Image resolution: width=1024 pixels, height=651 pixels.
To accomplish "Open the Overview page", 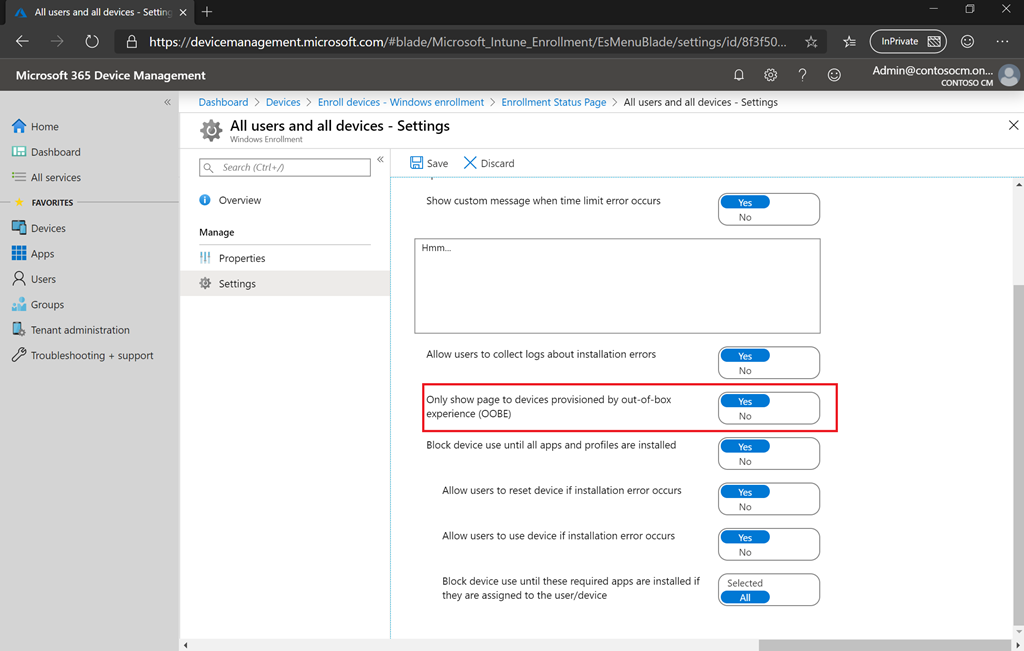I will pos(241,199).
